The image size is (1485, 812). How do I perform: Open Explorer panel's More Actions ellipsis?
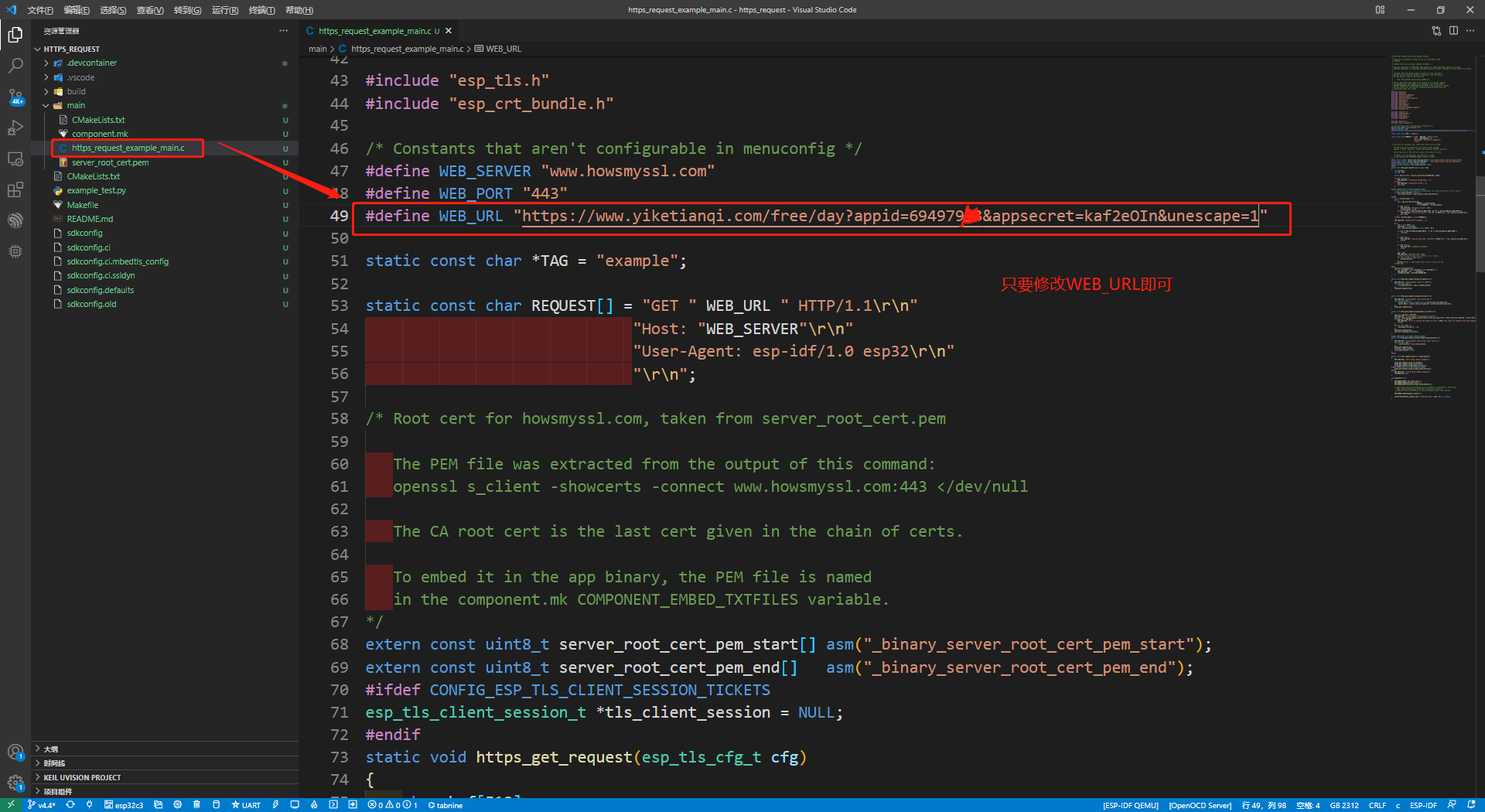click(284, 31)
